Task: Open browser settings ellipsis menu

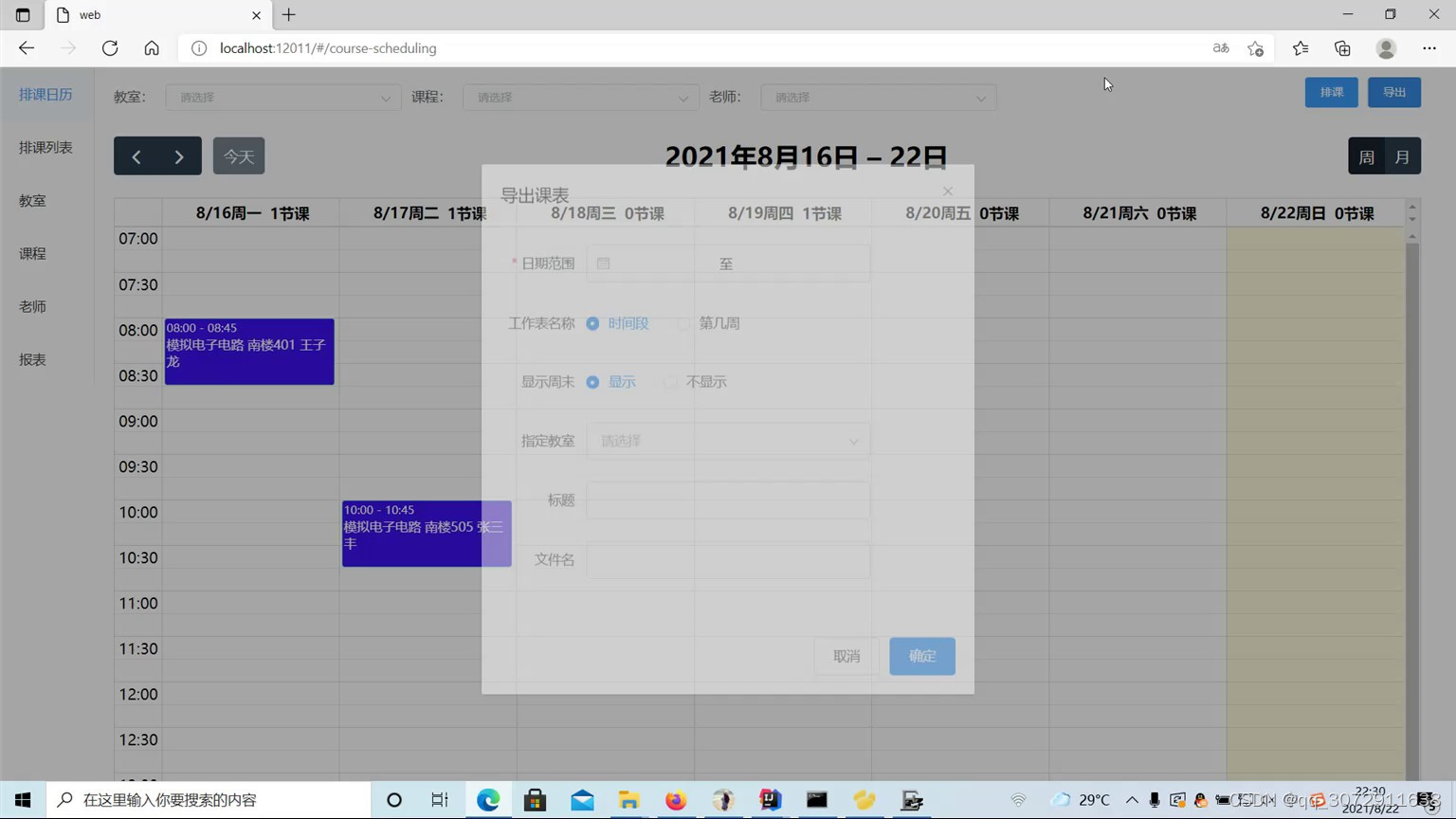Action: [x=1429, y=48]
